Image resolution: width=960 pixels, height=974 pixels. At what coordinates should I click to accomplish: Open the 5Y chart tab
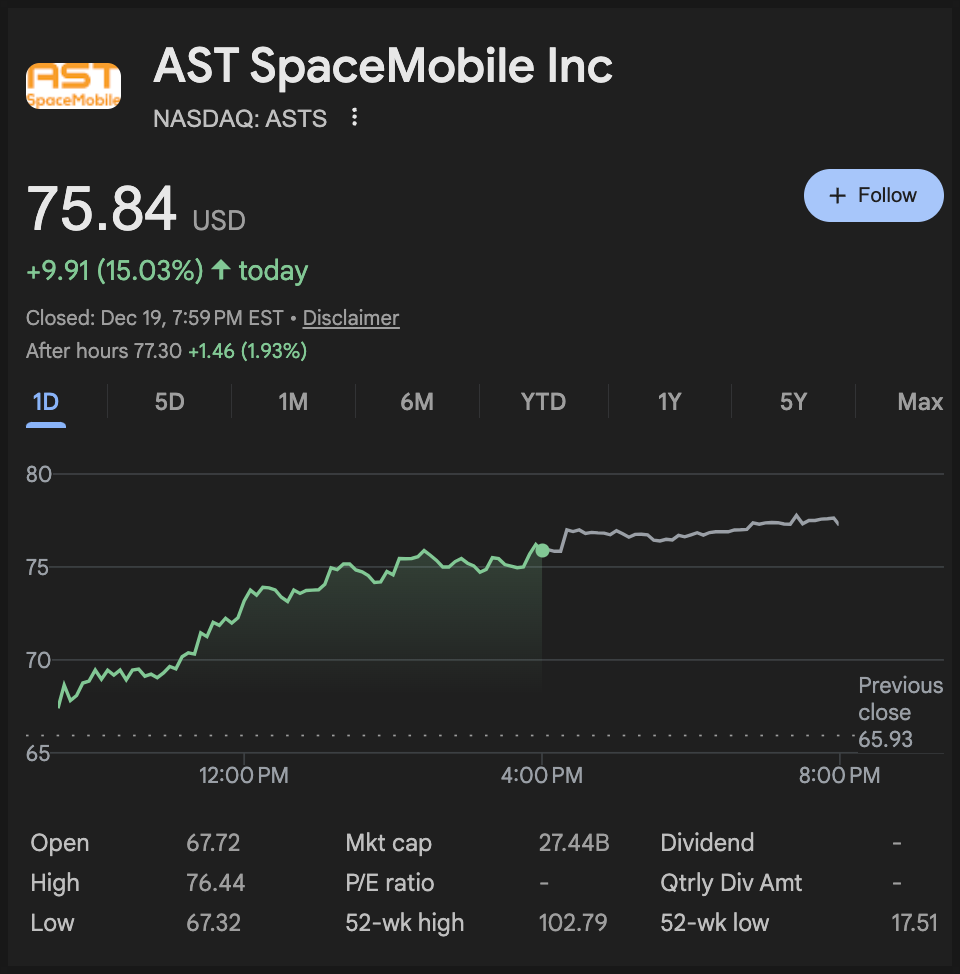pyautogui.click(x=793, y=402)
